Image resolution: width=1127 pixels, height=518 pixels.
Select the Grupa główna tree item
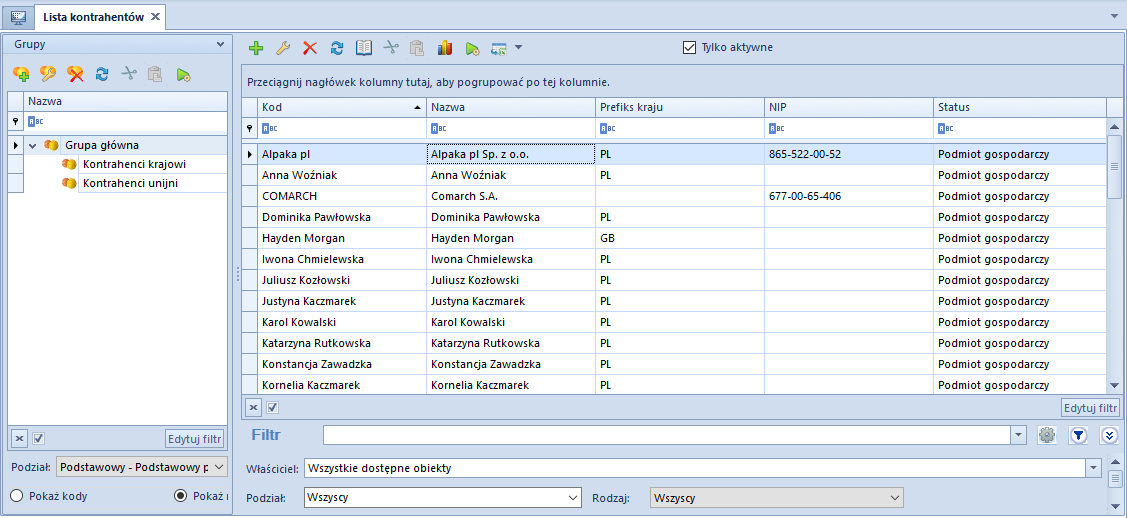(101, 145)
